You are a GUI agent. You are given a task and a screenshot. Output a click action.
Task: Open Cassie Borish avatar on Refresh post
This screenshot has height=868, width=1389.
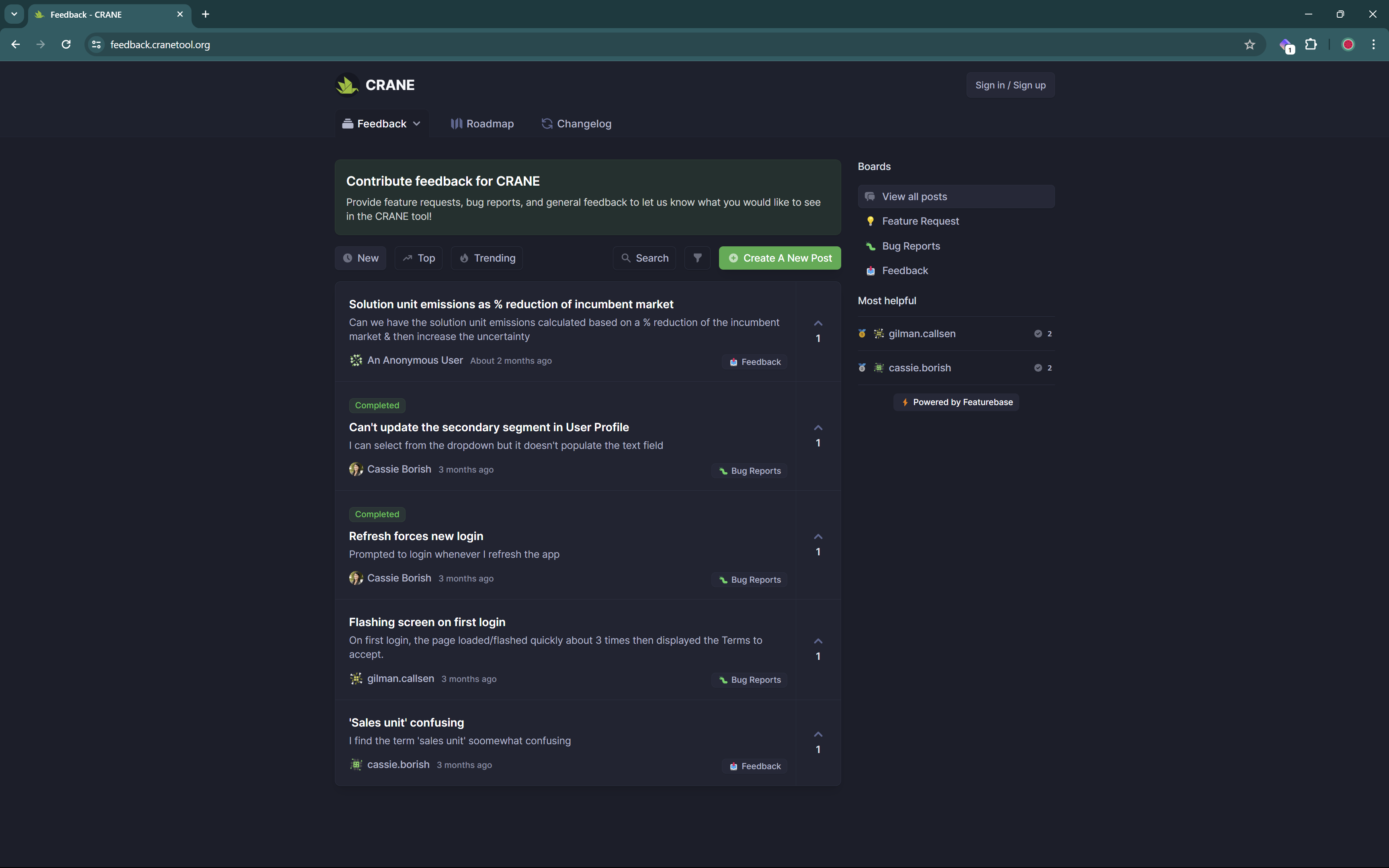(356, 578)
